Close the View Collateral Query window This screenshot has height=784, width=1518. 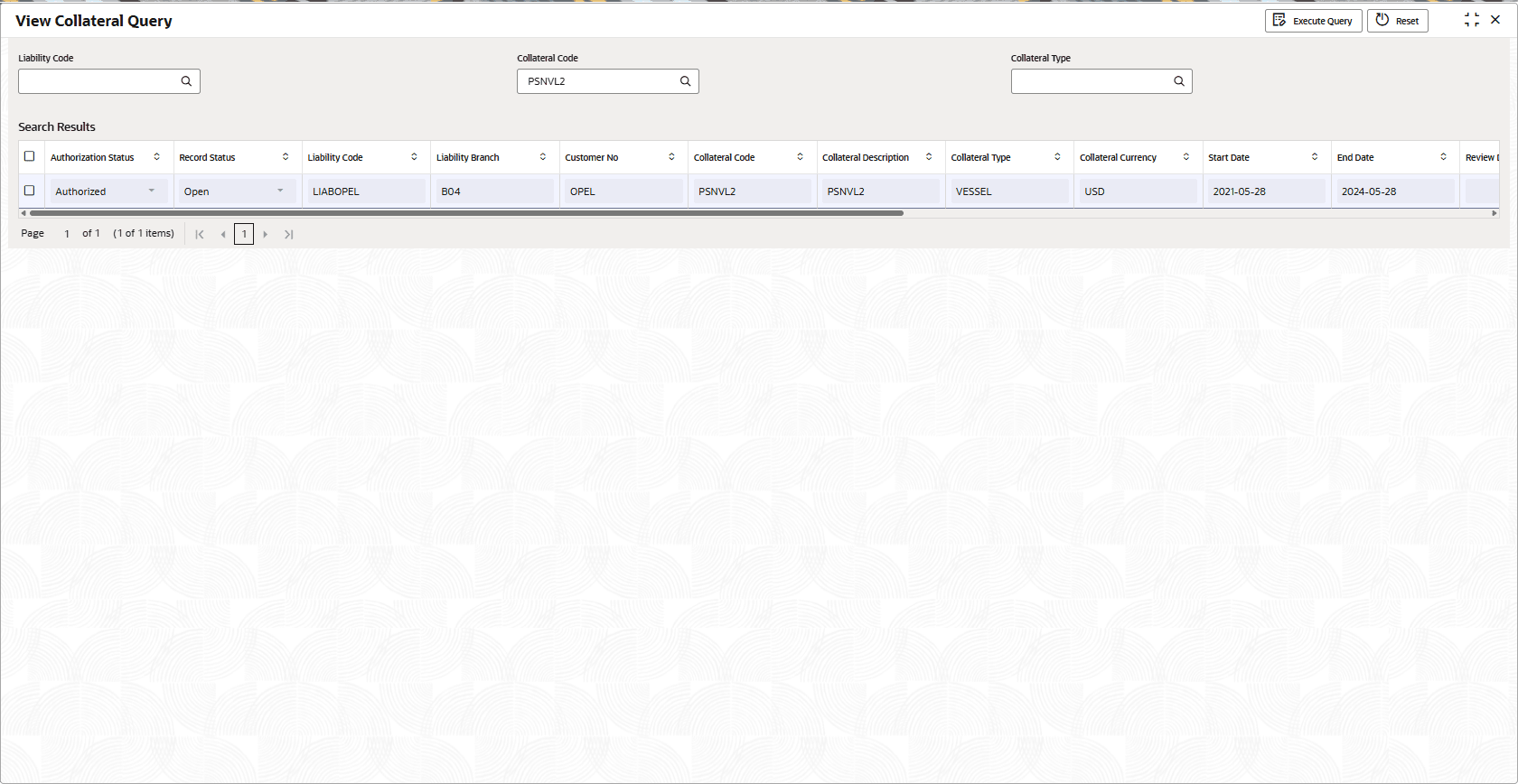pos(1495,20)
